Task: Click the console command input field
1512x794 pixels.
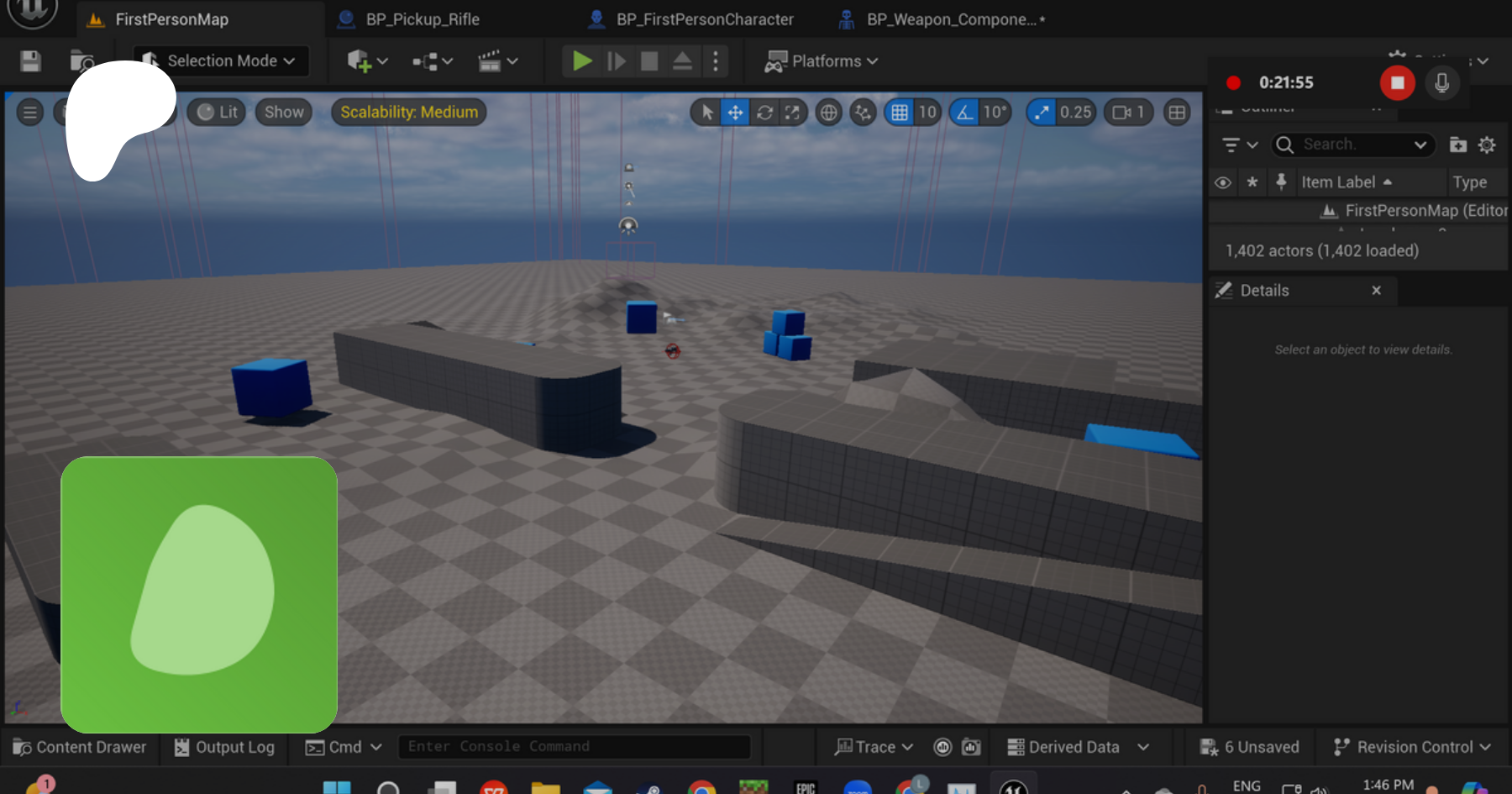Action: point(574,747)
